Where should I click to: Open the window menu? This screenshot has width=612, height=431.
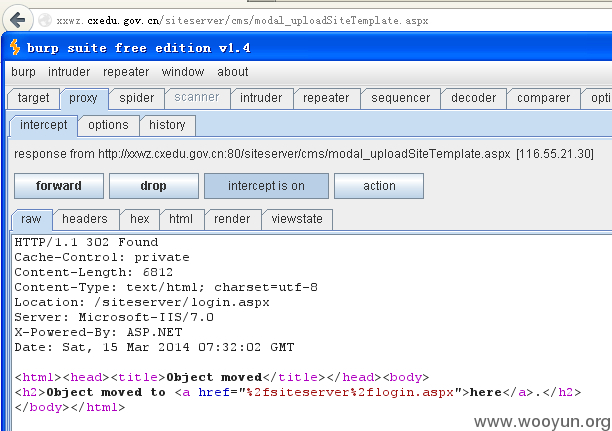coord(183,72)
